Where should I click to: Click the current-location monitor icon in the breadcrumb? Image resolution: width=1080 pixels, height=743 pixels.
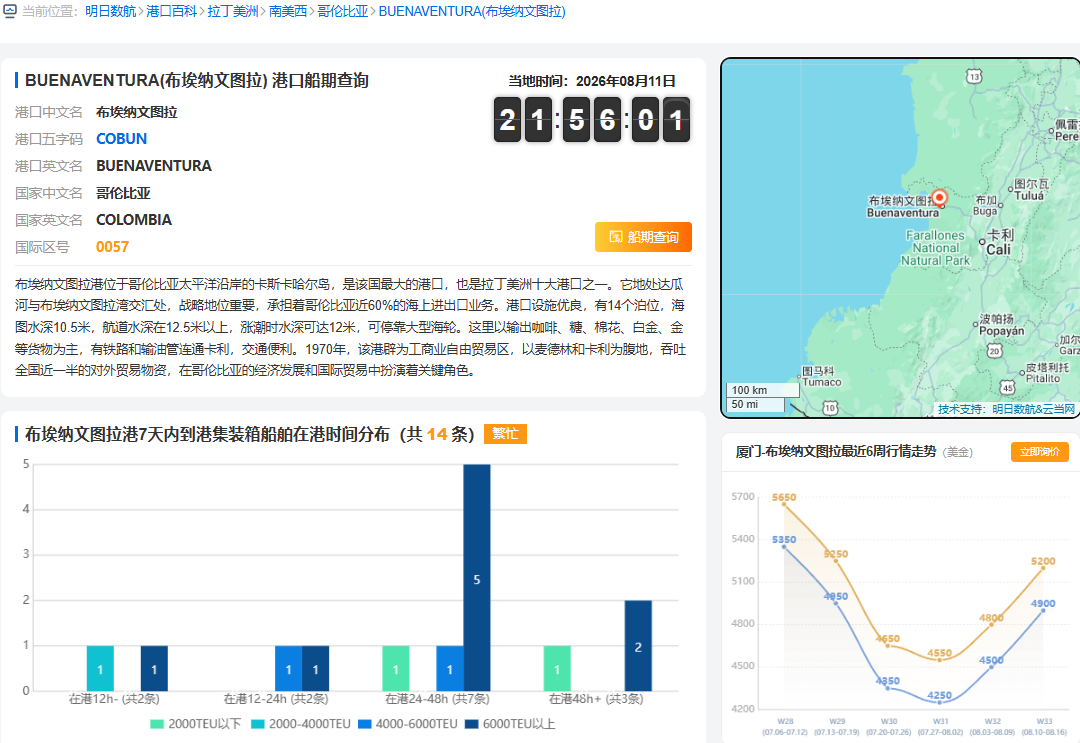pyautogui.click(x=10, y=11)
